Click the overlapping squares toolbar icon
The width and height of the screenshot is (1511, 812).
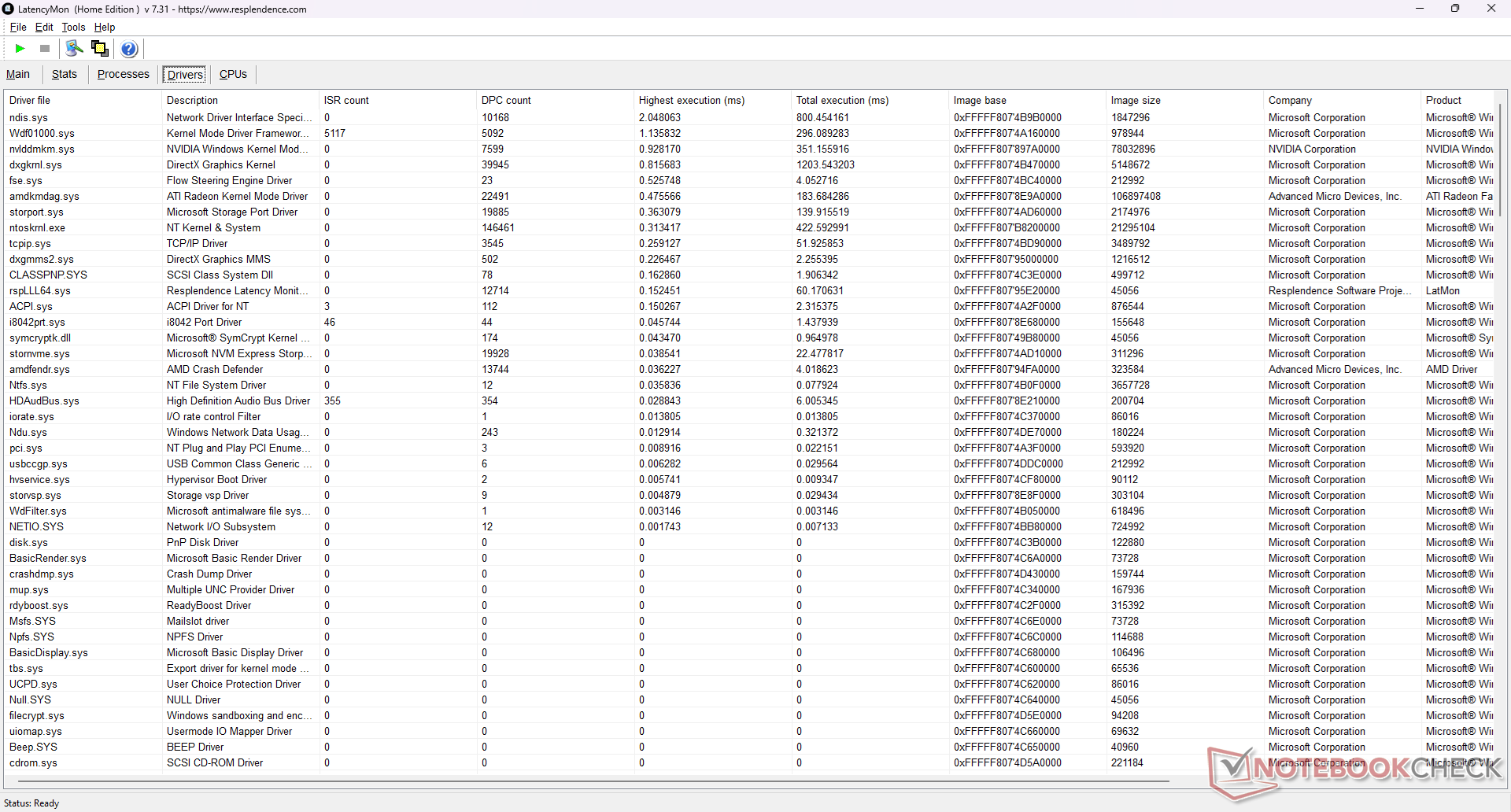tap(100, 49)
